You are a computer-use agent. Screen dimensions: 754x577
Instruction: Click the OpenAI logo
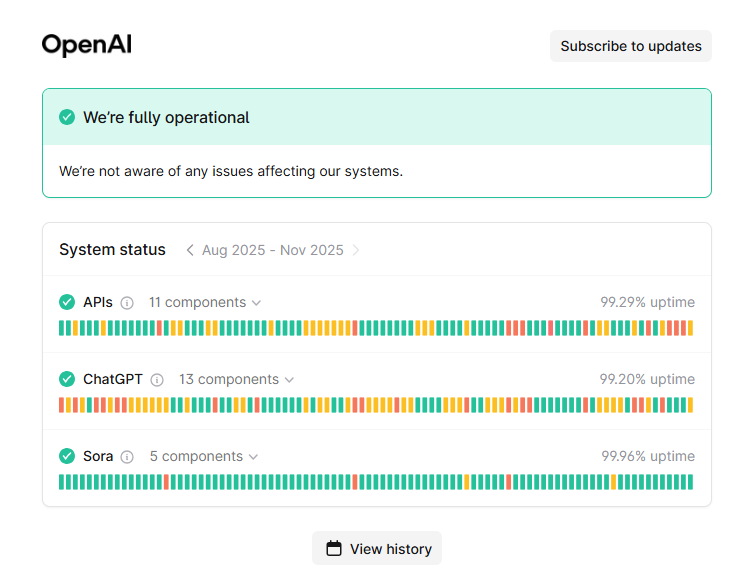(87, 45)
